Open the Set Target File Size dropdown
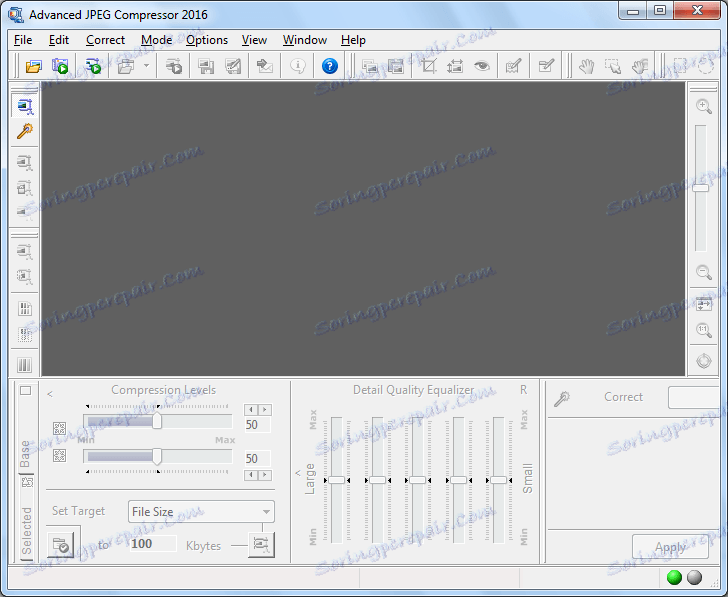 pos(201,512)
